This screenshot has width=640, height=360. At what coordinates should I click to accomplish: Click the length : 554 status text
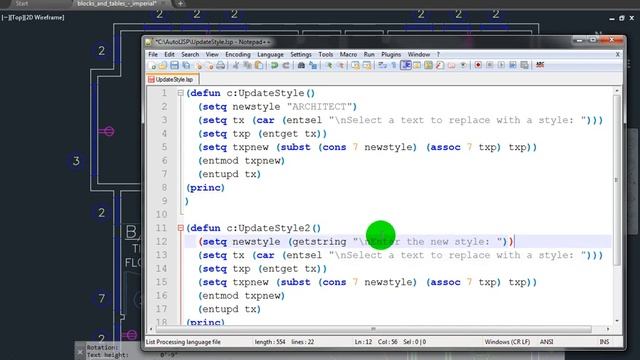point(270,342)
